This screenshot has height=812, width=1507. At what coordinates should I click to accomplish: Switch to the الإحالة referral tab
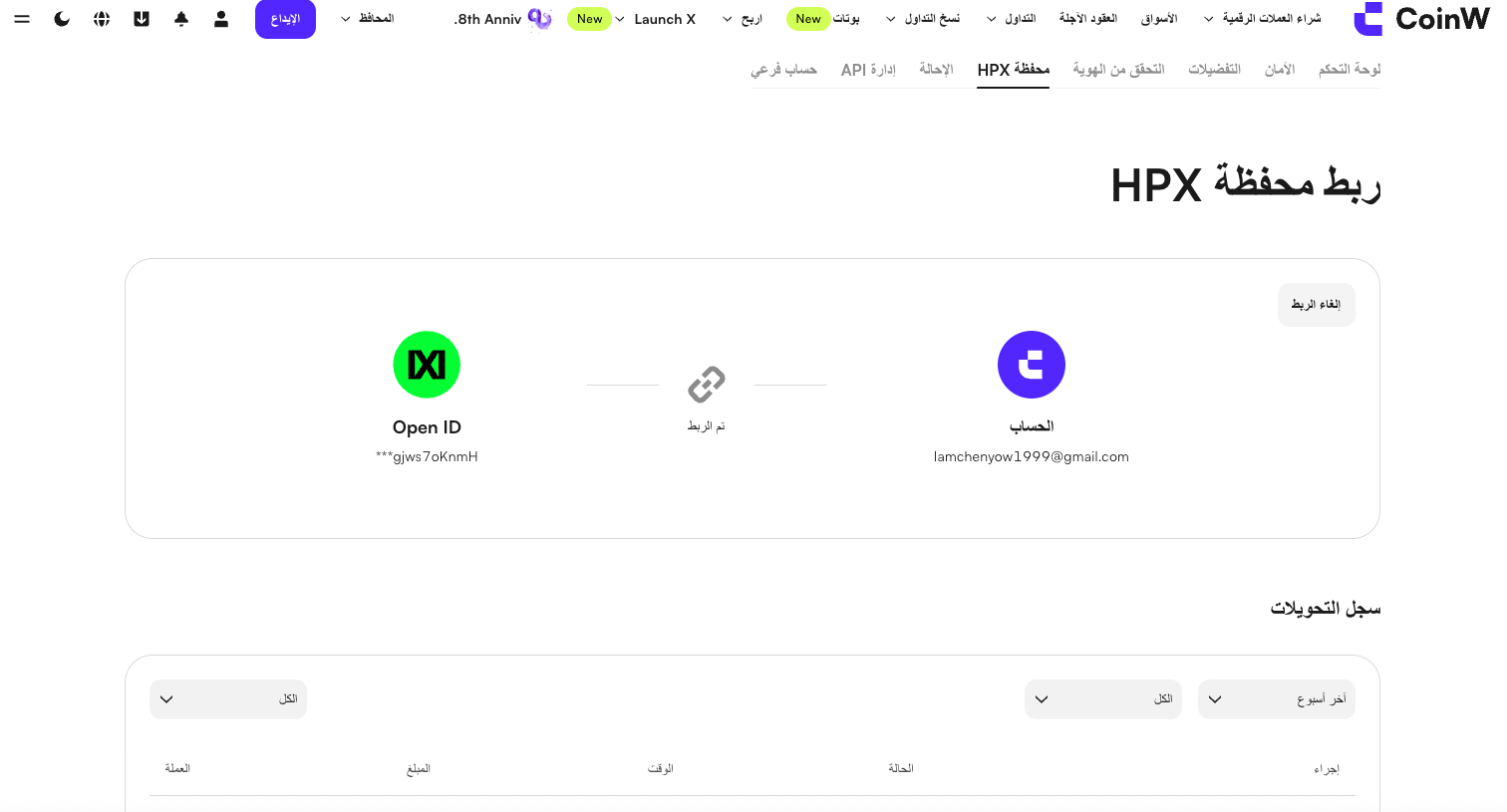coord(936,69)
